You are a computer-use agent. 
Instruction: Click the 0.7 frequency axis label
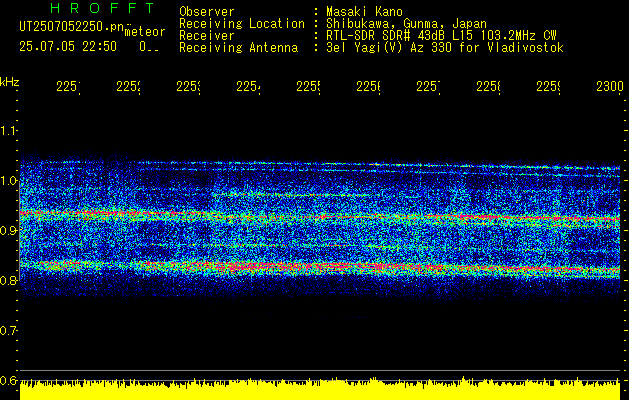point(8,331)
